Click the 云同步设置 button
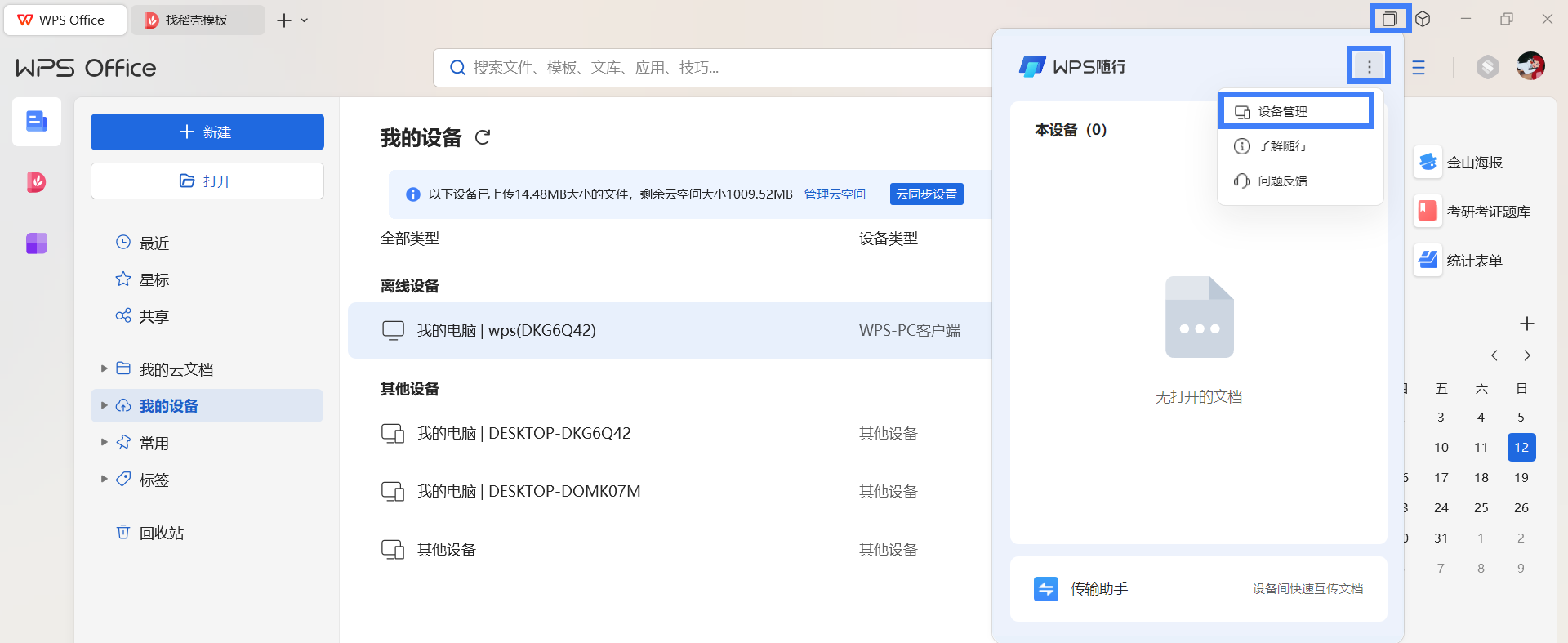 pyautogui.click(x=926, y=194)
